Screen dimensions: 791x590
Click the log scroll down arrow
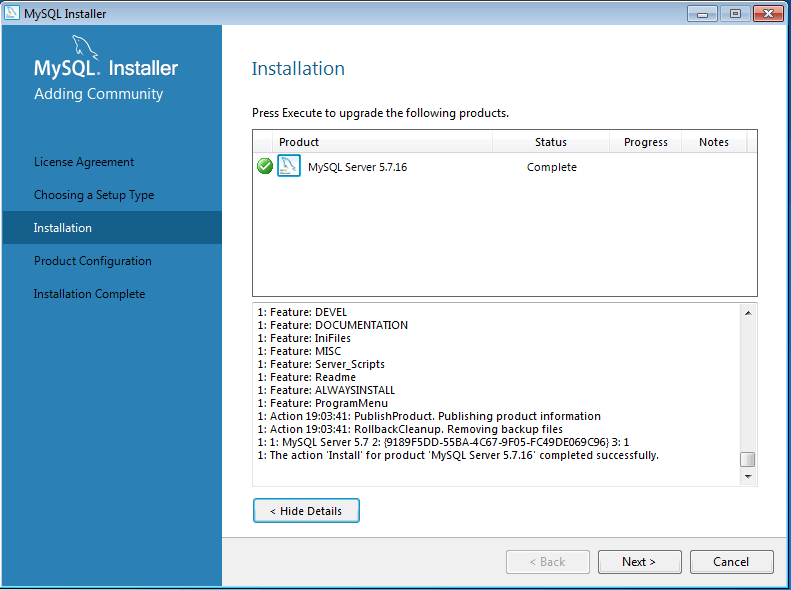[x=748, y=477]
